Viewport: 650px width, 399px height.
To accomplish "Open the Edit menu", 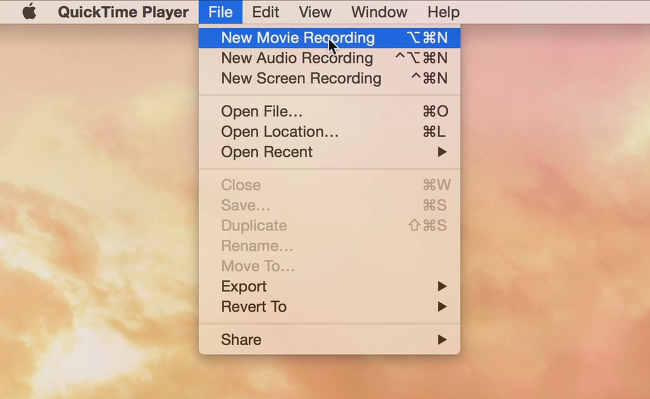I will click(x=265, y=12).
